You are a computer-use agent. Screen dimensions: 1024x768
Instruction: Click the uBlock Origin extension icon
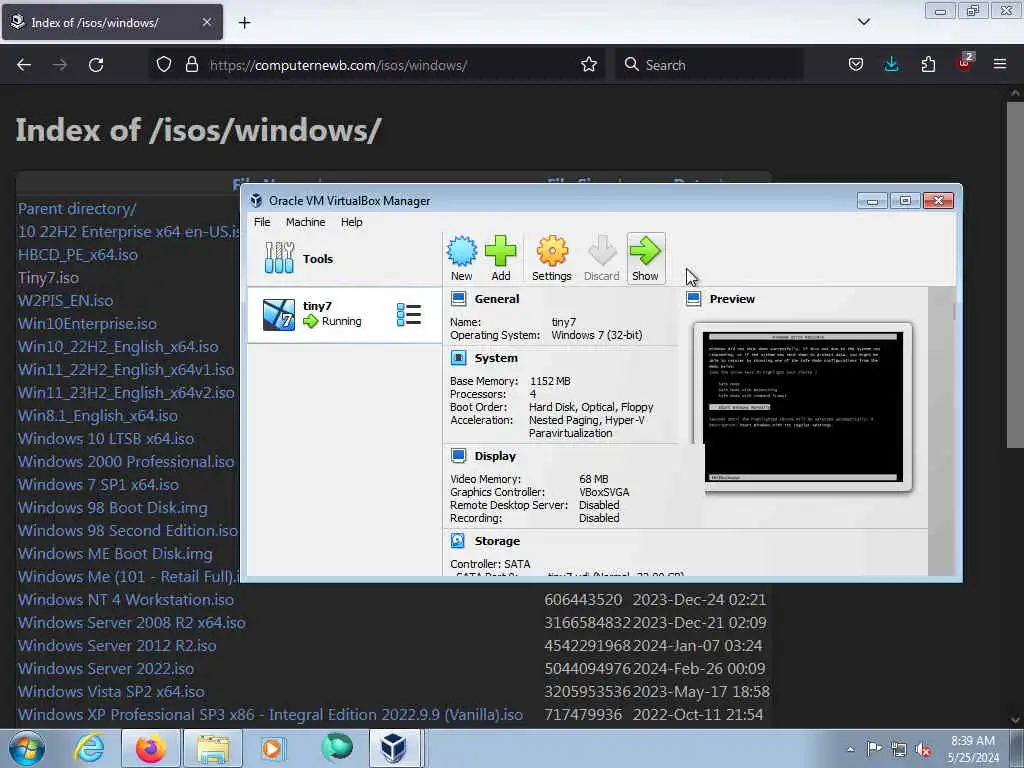pos(965,63)
